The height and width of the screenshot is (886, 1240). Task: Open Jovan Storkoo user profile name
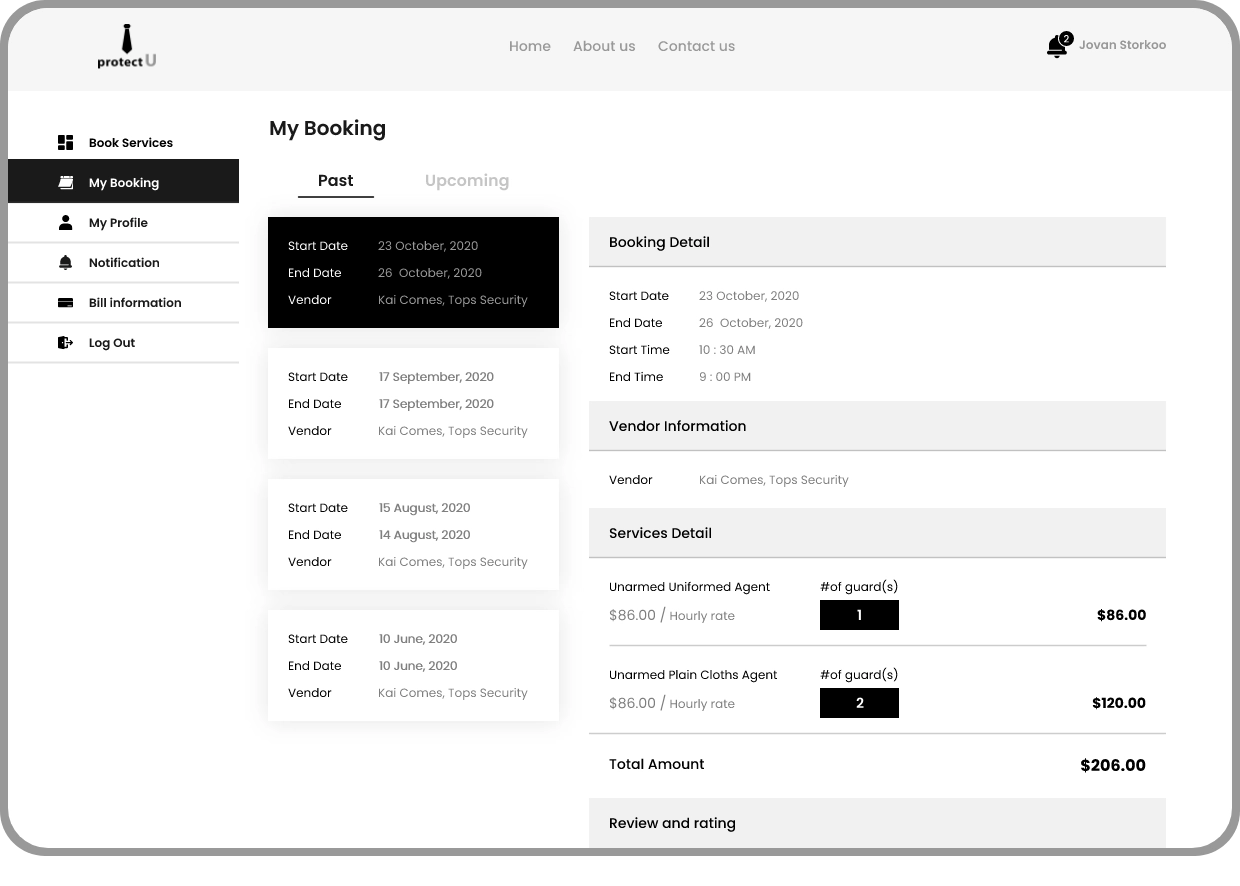(1122, 45)
